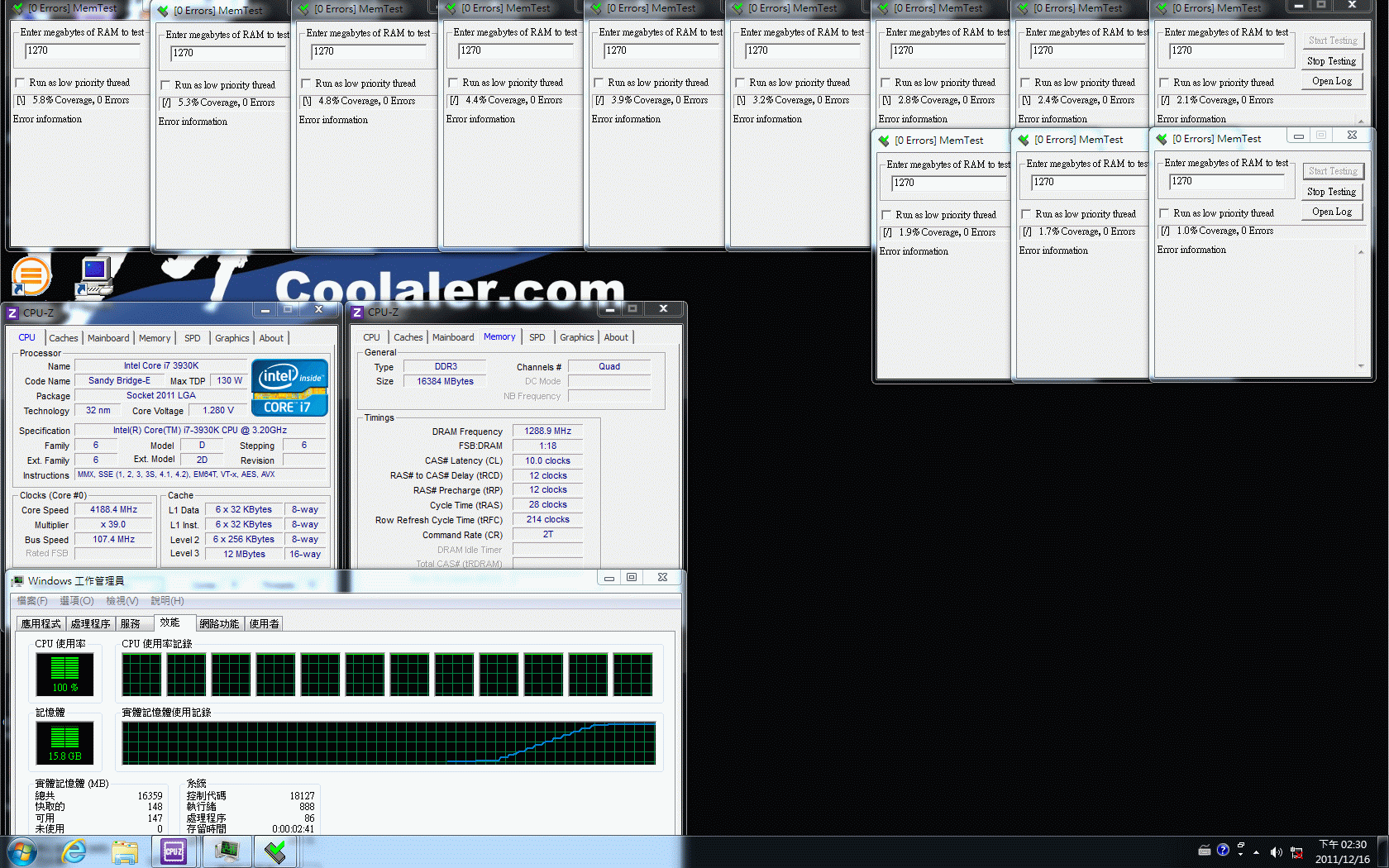
Task: Click the memory 15.8 GB meter
Action: pos(64,742)
